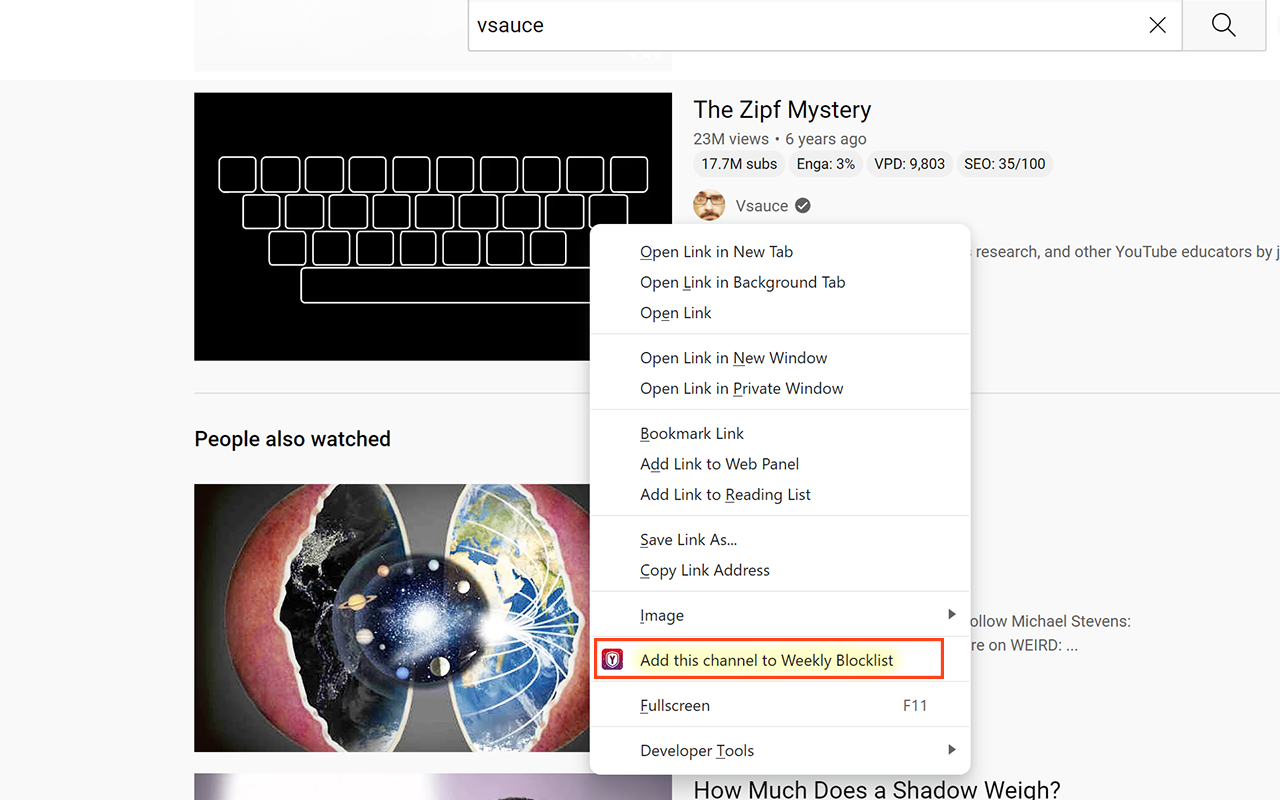1280x800 pixels.
Task: Open The Zipf Mystery keyboard thumbnail
Action: 433,227
